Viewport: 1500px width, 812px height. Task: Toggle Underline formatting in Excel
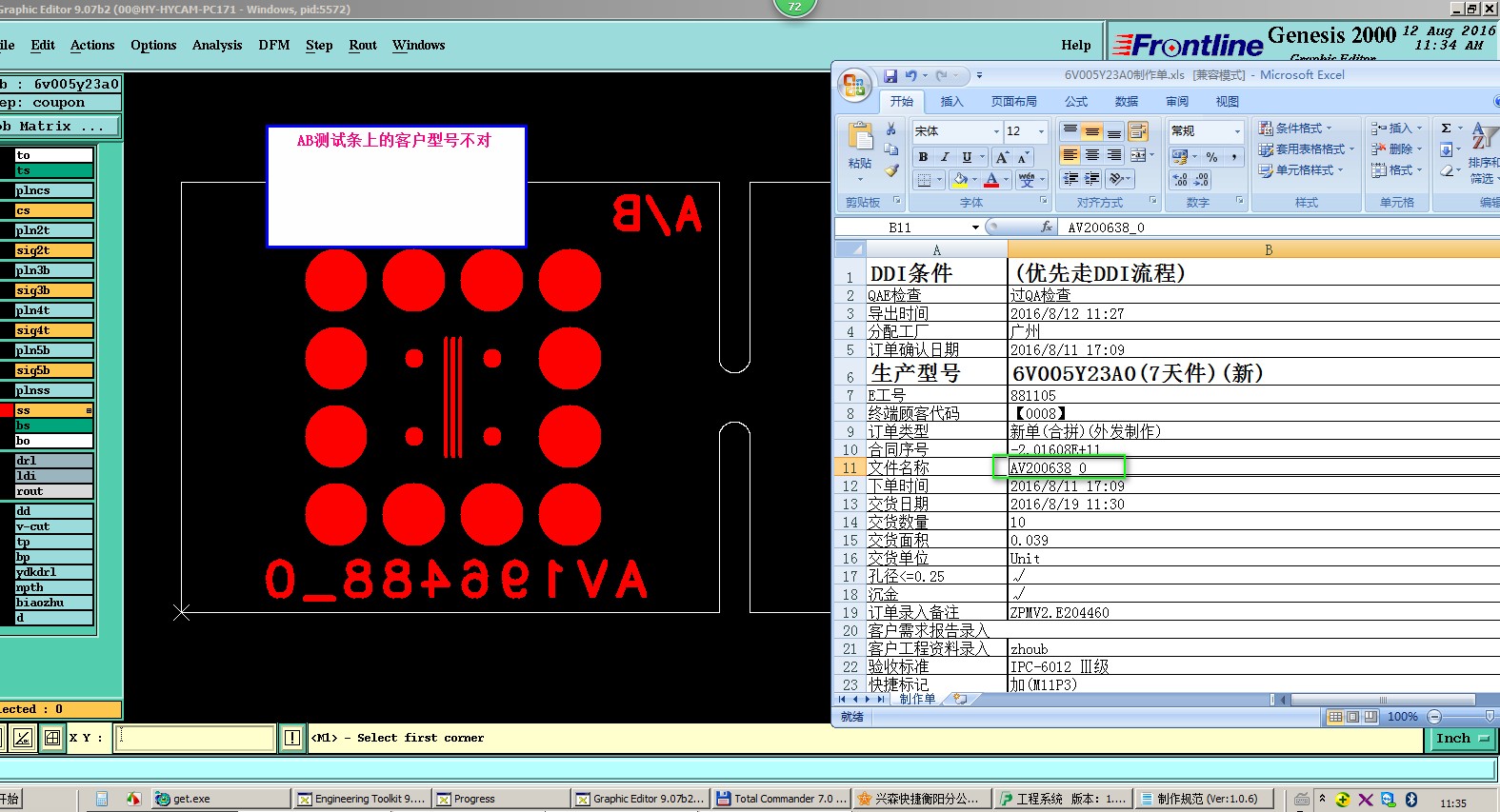pyautogui.click(x=967, y=157)
